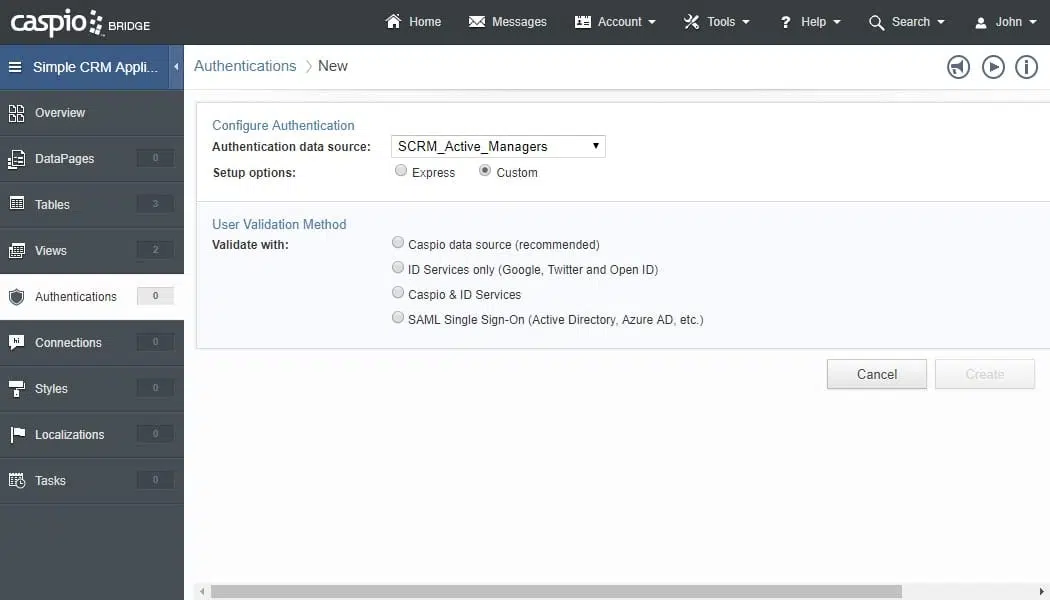Open DataPages from the sidebar icon
The width and height of the screenshot is (1050, 600).
pyautogui.click(x=17, y=159)
